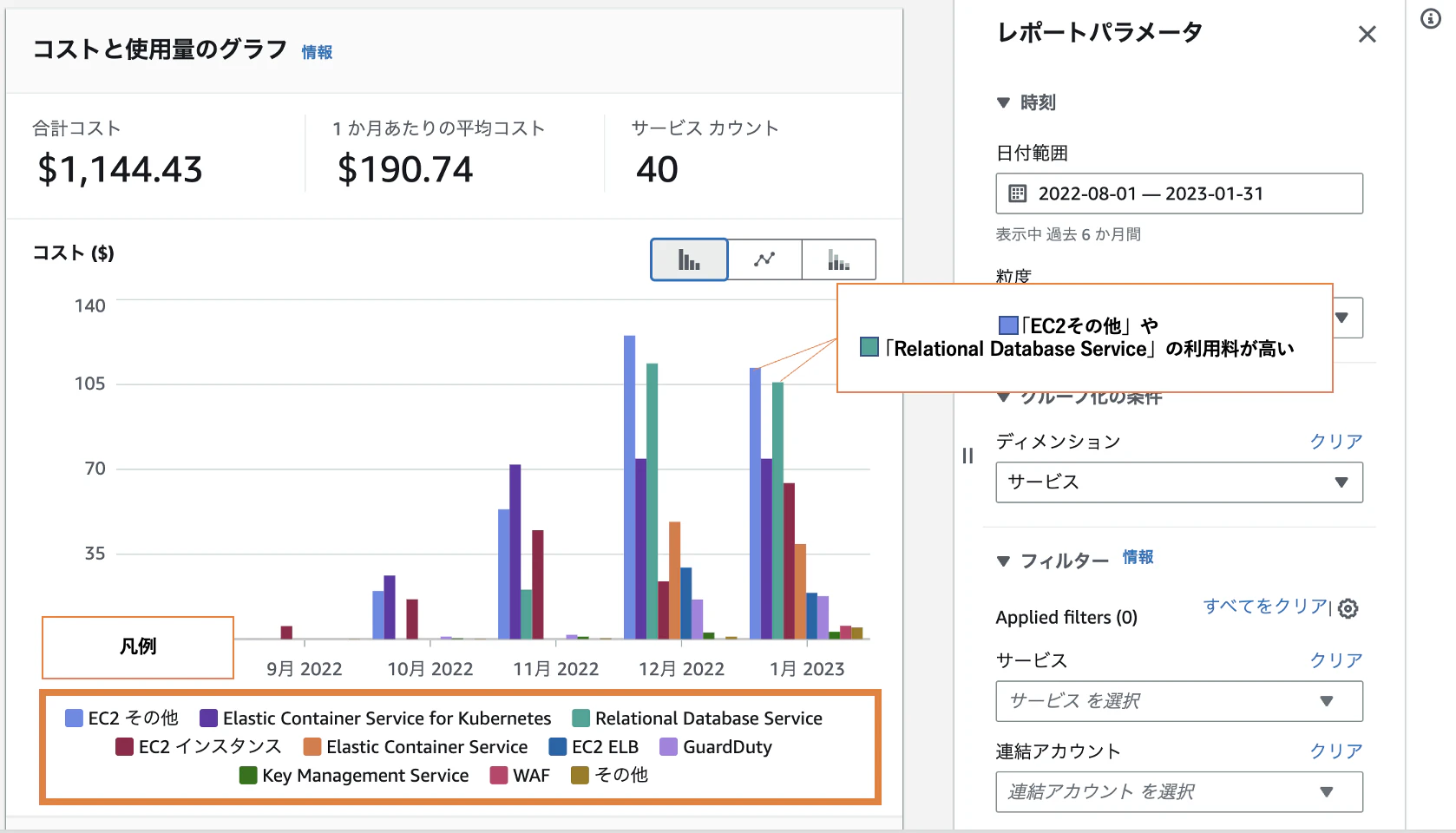
Task: Click the 表示中 過去 6 か月間 text
Action: point(1068,234)
